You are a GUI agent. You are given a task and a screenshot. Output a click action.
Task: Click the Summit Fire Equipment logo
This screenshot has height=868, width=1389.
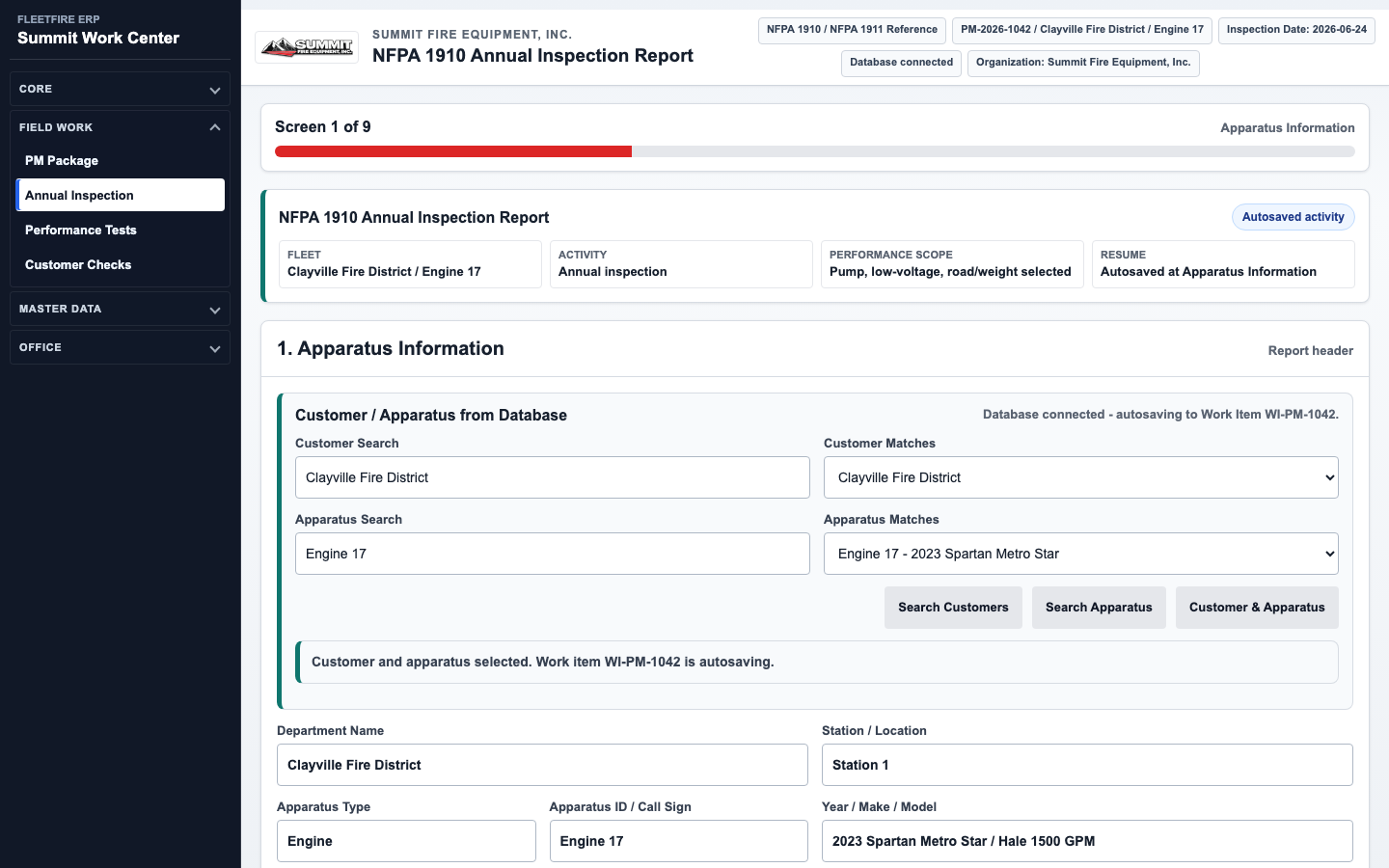click(x=307, y=46)
